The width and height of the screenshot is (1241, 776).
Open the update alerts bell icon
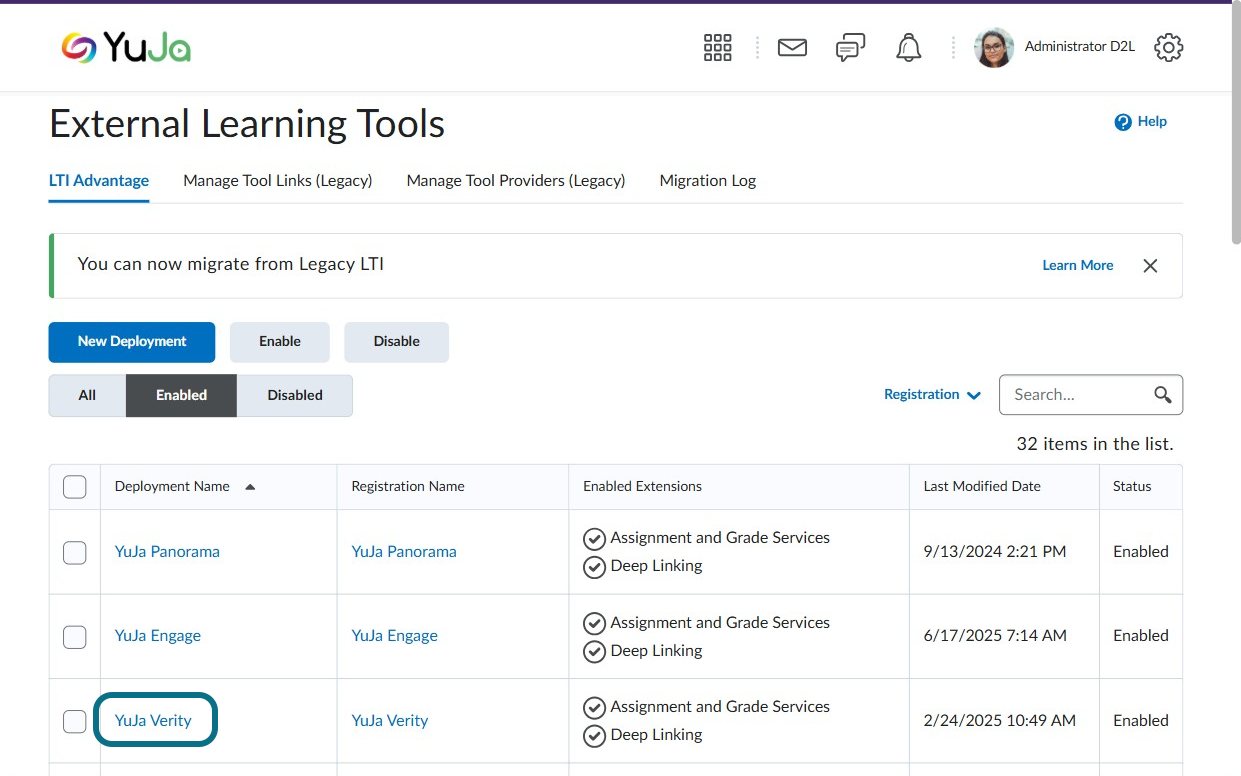click(908, 47)
